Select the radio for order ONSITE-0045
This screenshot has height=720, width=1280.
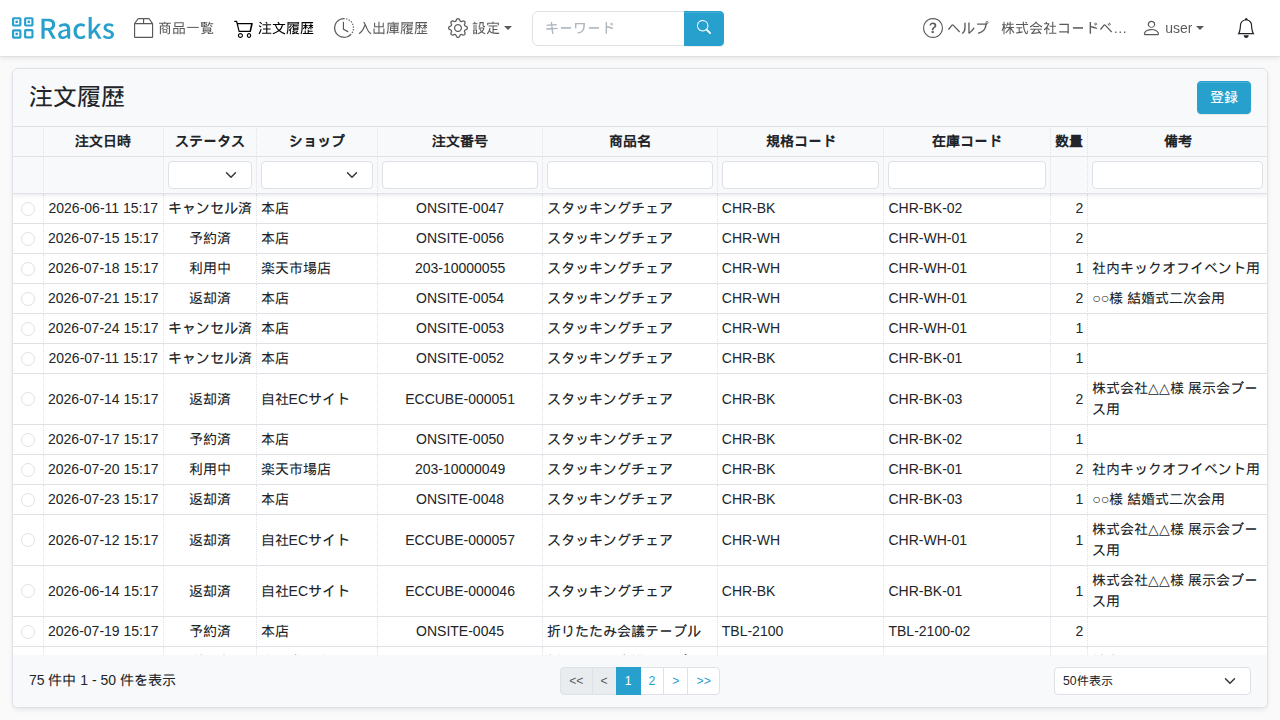coord(28,632)
